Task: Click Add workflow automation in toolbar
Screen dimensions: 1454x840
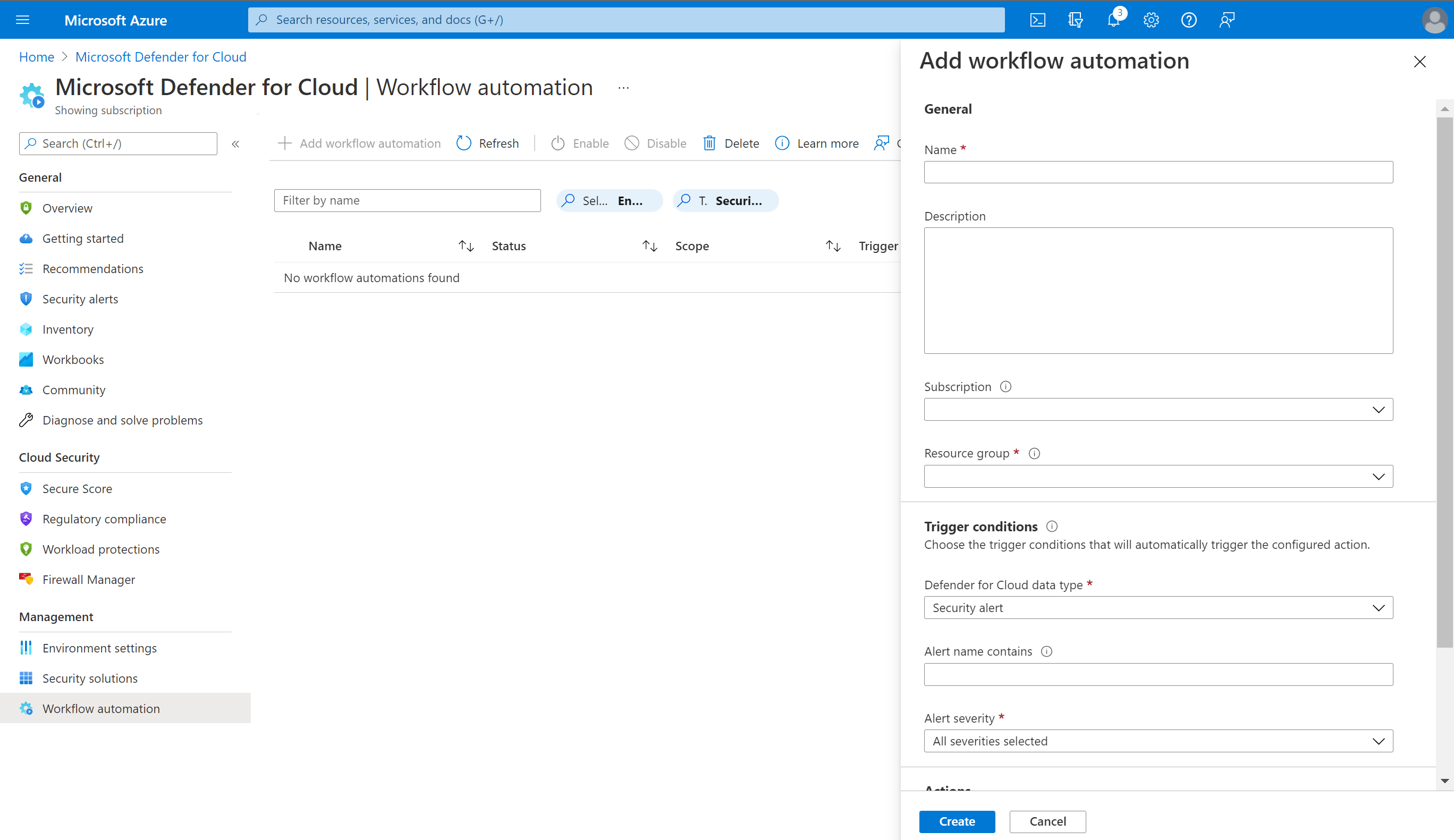Action: point(359,143)
